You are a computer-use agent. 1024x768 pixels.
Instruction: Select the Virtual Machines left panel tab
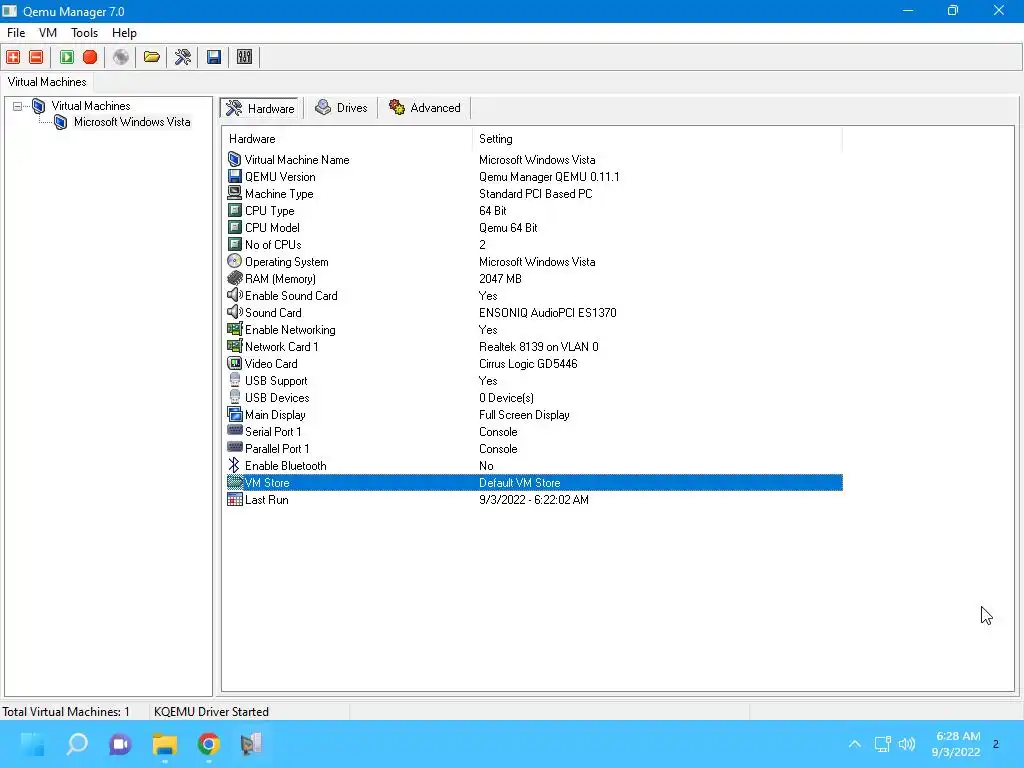47,82
